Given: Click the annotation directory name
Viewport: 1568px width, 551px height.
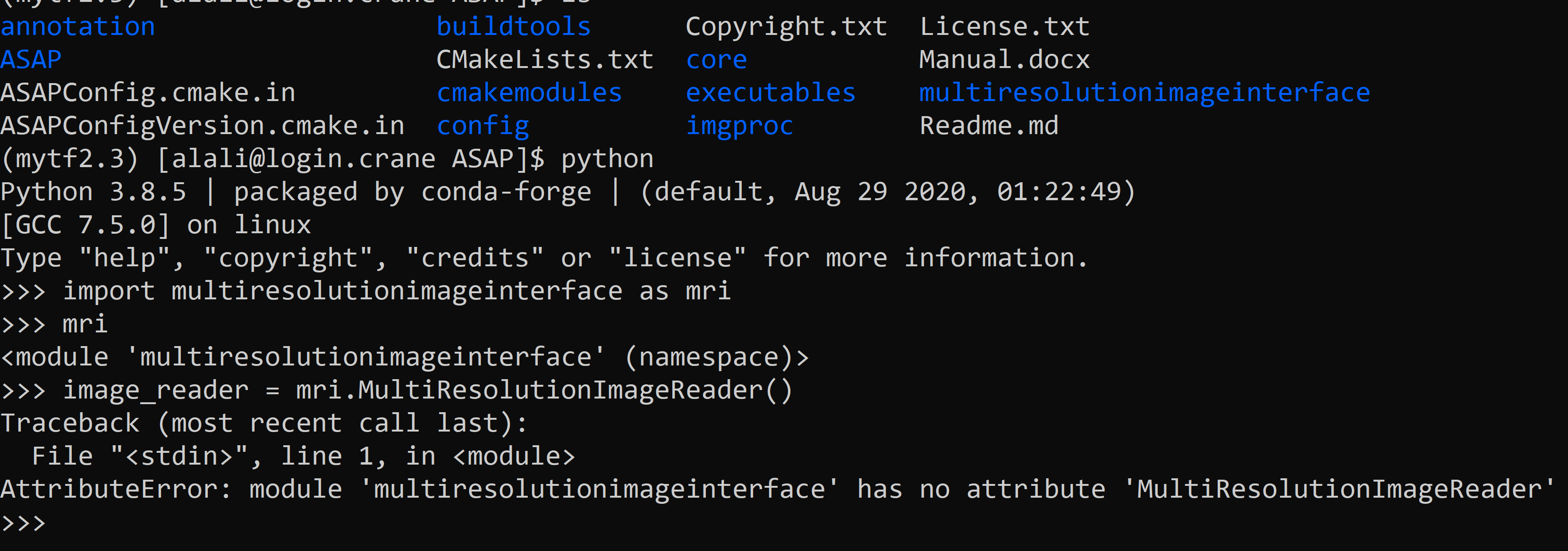Looking at the screenshot, I should pos(78,27).
